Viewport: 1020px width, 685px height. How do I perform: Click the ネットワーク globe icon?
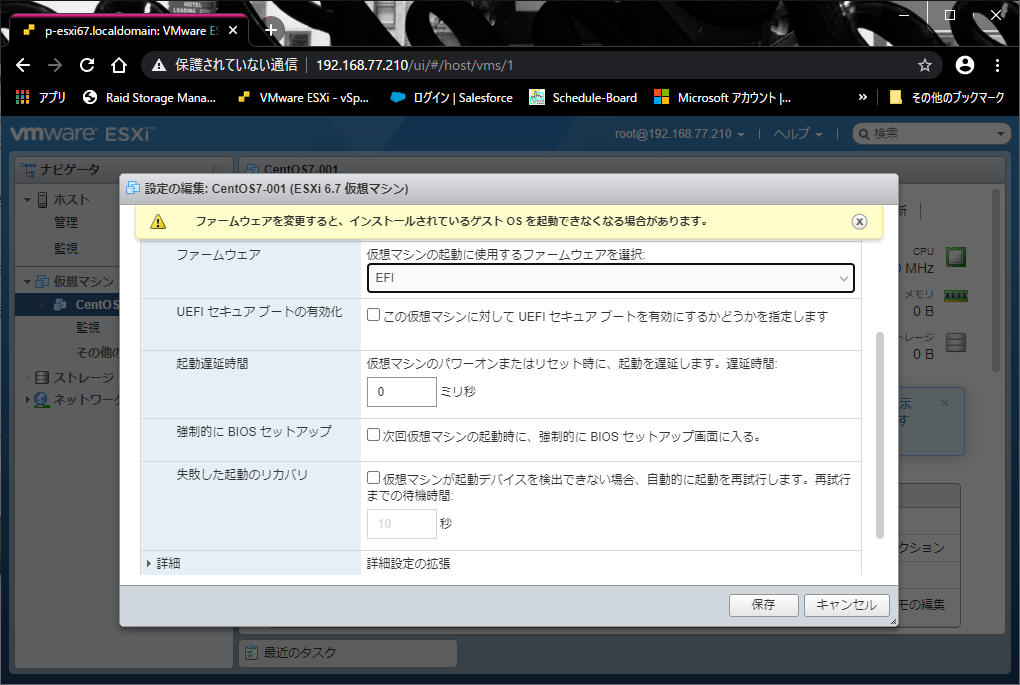pos(41,399)
